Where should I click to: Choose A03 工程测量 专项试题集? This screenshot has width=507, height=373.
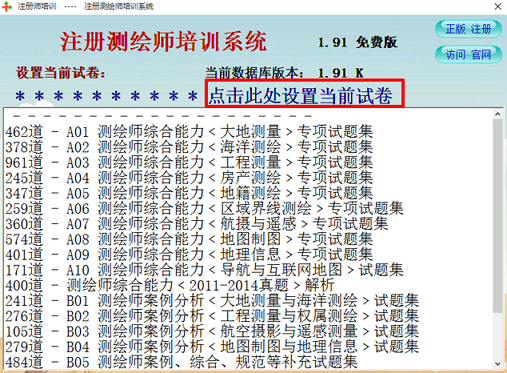click(189, 162)
